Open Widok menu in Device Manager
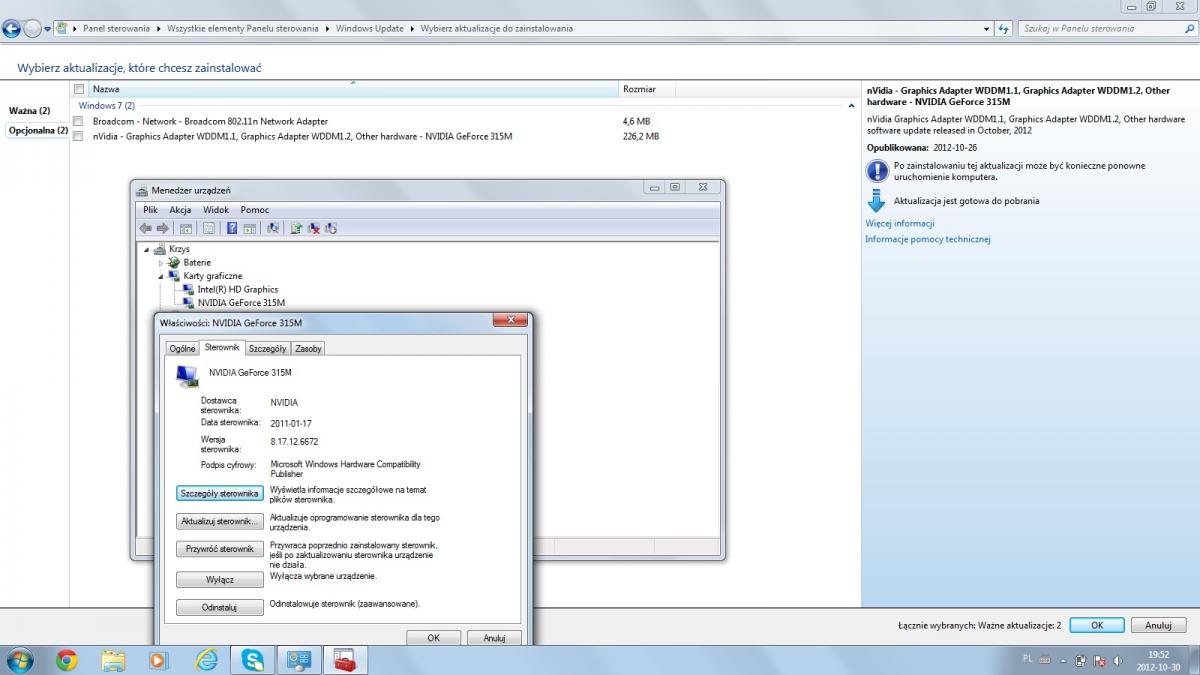Viewport: 1200px width, 675px height. (x=216, y=210)
